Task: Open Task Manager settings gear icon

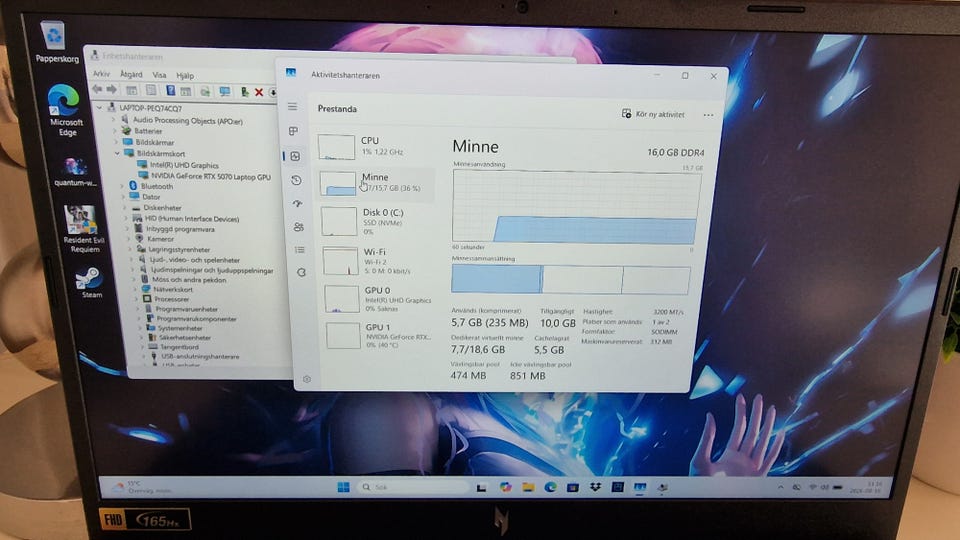Action: coord(307,379)
